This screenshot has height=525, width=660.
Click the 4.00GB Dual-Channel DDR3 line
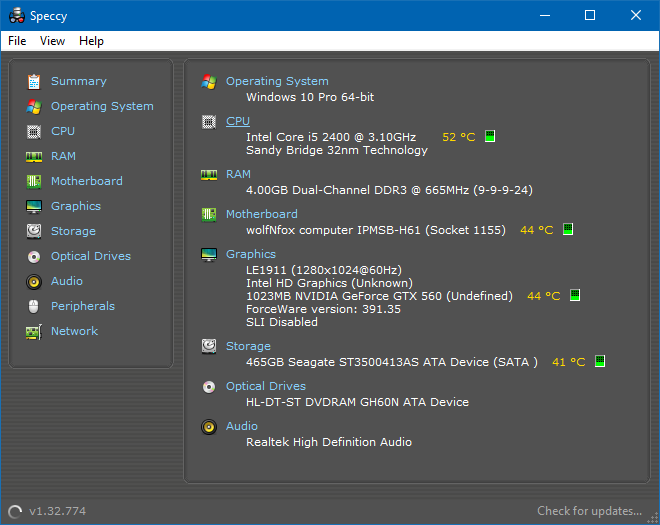(x=389, y=190)
